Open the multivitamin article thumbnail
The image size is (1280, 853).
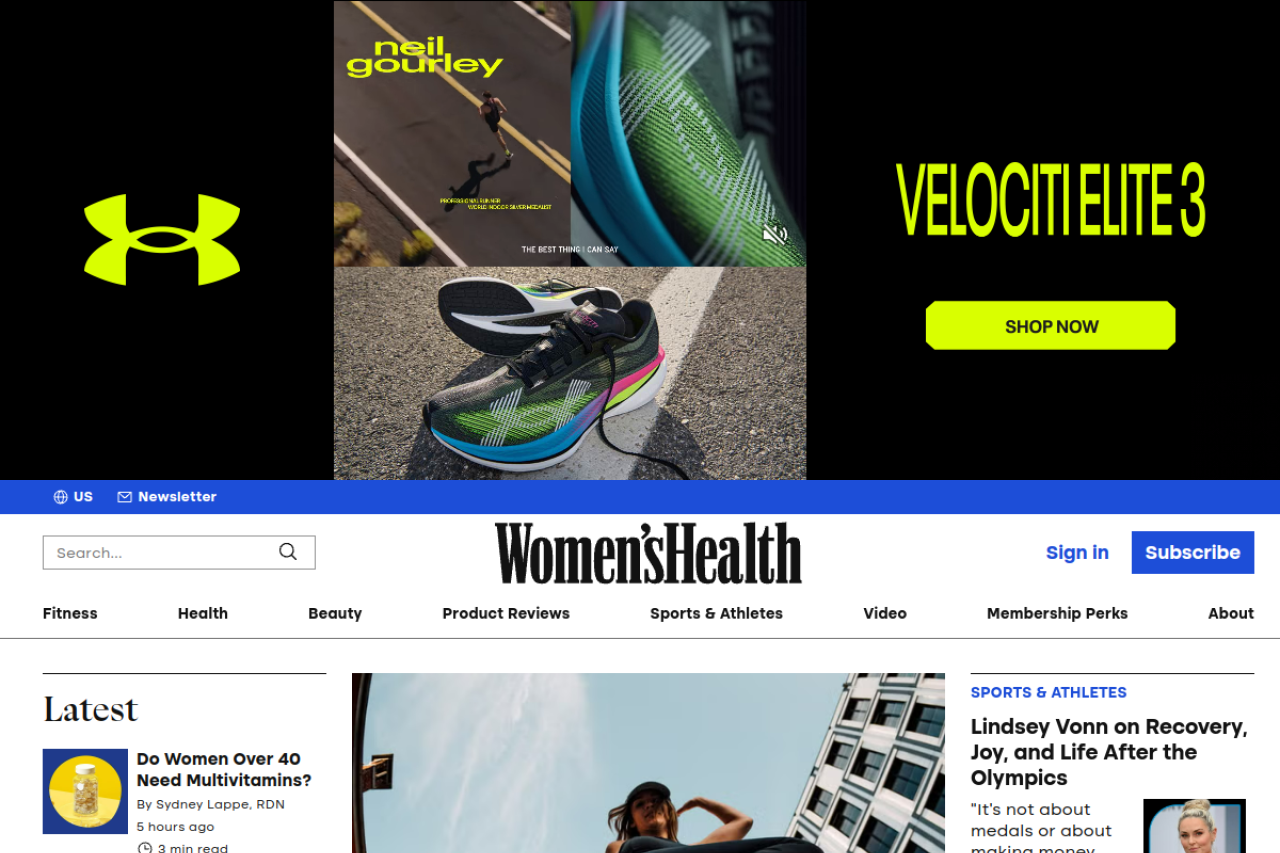point(85,791)
